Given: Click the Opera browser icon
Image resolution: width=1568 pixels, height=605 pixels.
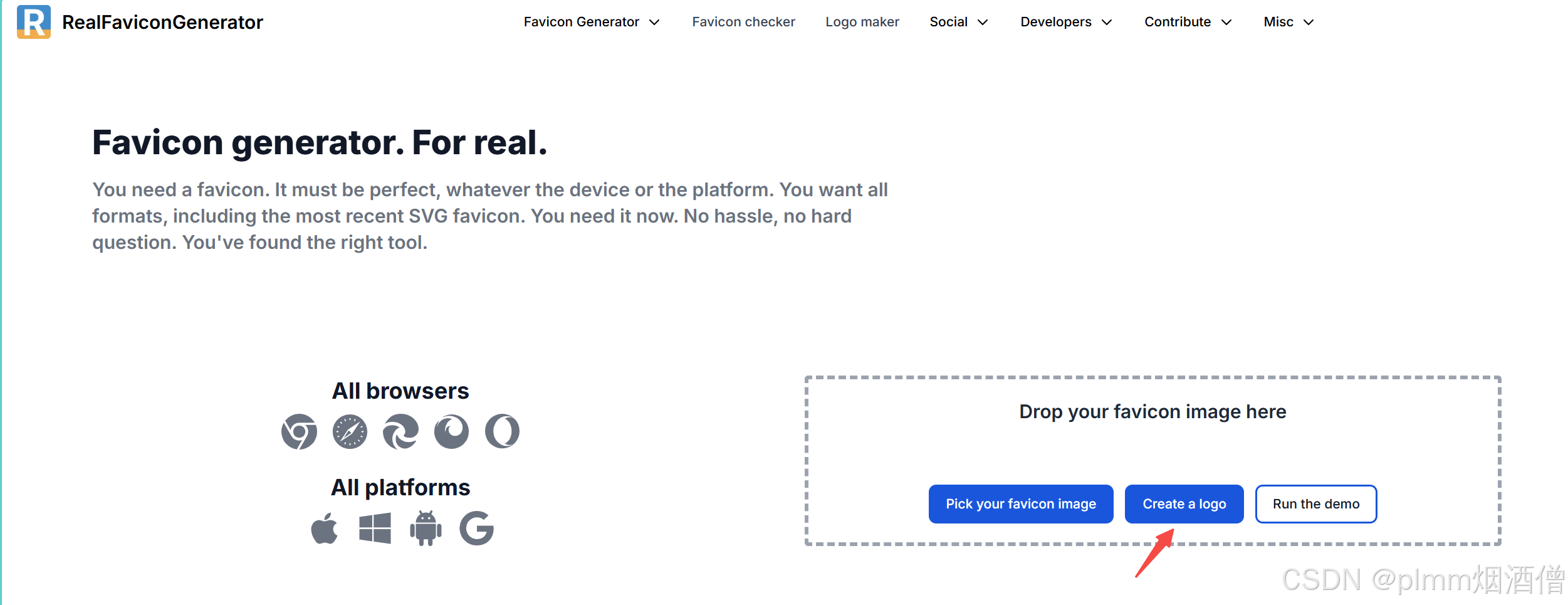Looking at the screenshot, I should (502, 431).
